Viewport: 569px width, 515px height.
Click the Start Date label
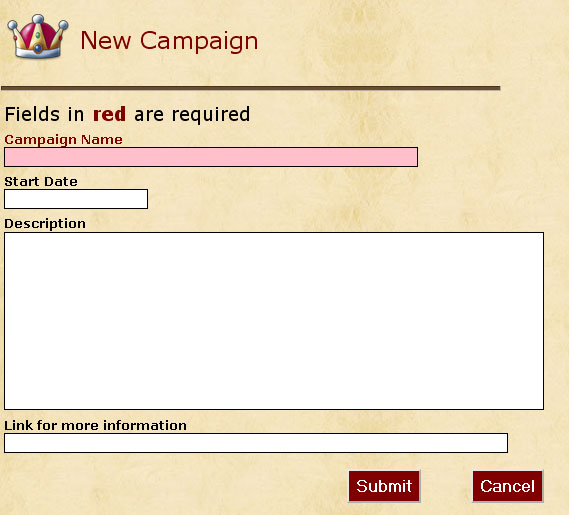coord(41,181)
